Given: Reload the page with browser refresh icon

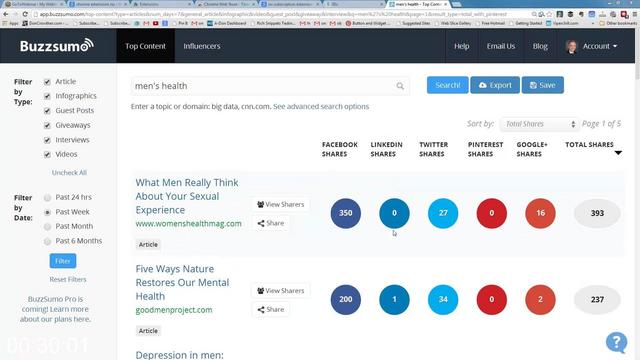Looking at the screenshot, I should (x=25, y=14).
